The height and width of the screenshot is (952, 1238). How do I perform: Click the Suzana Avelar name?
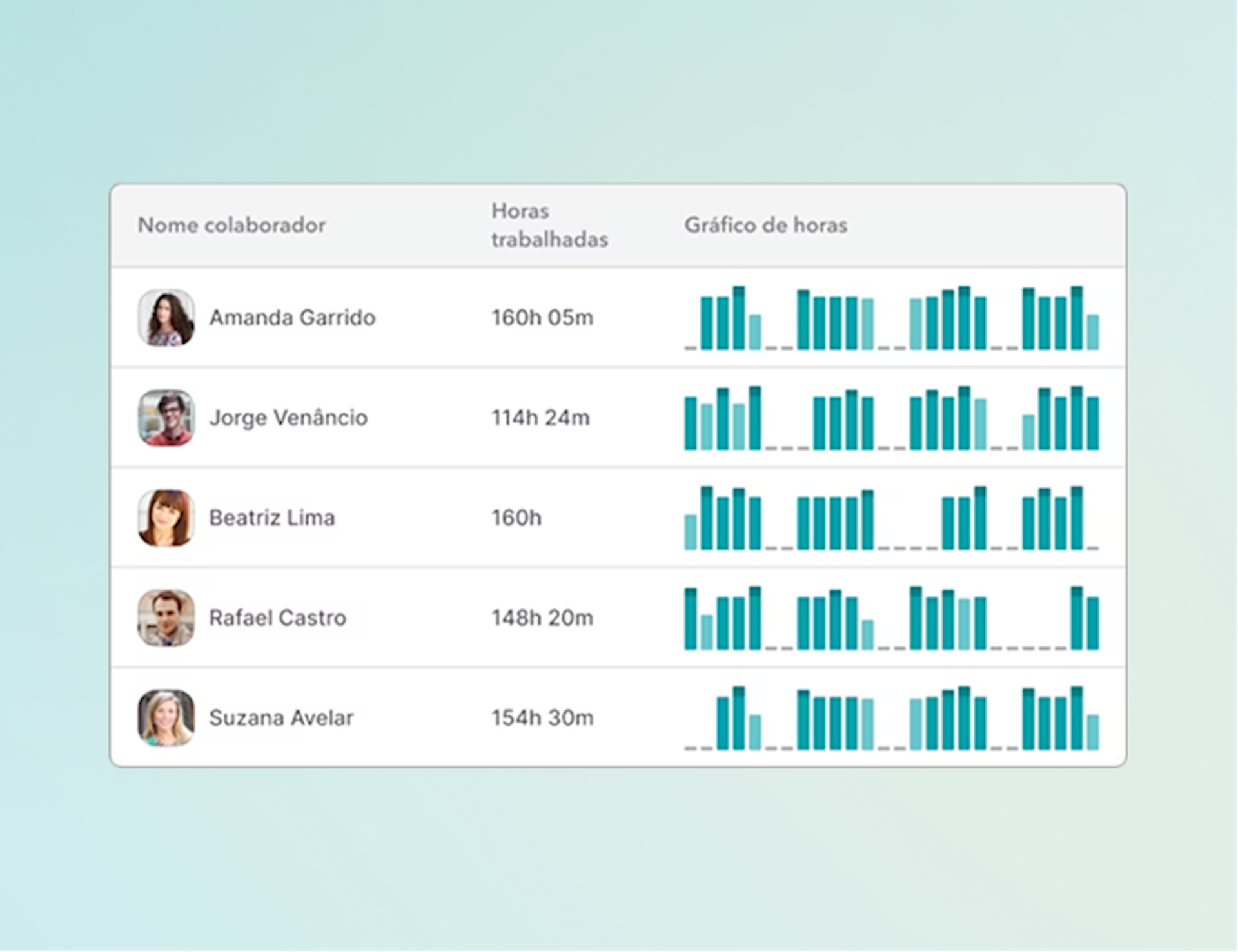281,717
